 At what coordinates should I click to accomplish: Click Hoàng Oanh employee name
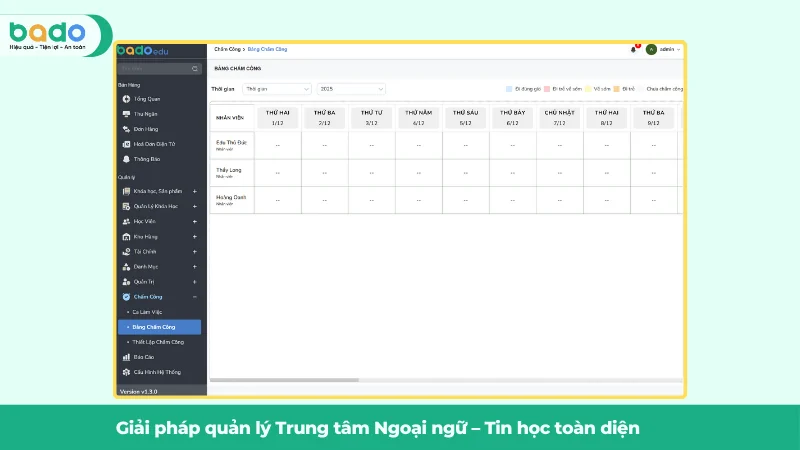pos(231,197)
